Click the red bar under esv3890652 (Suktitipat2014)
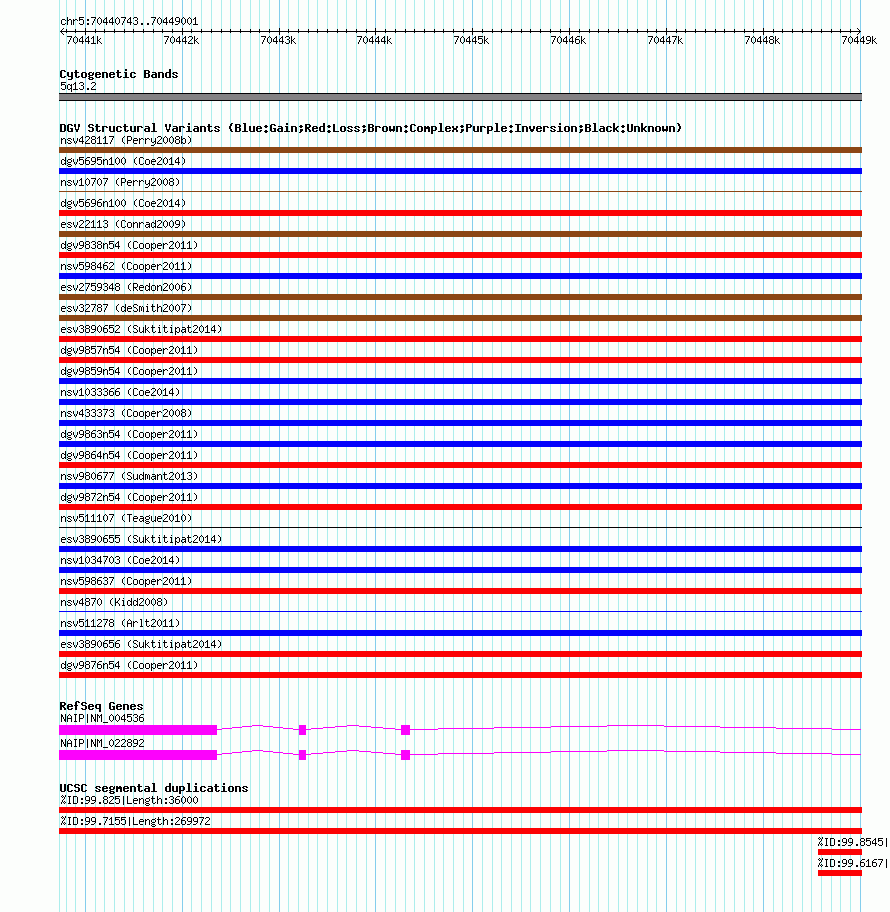This screenshot has width=890, height=912. (460, 339)
